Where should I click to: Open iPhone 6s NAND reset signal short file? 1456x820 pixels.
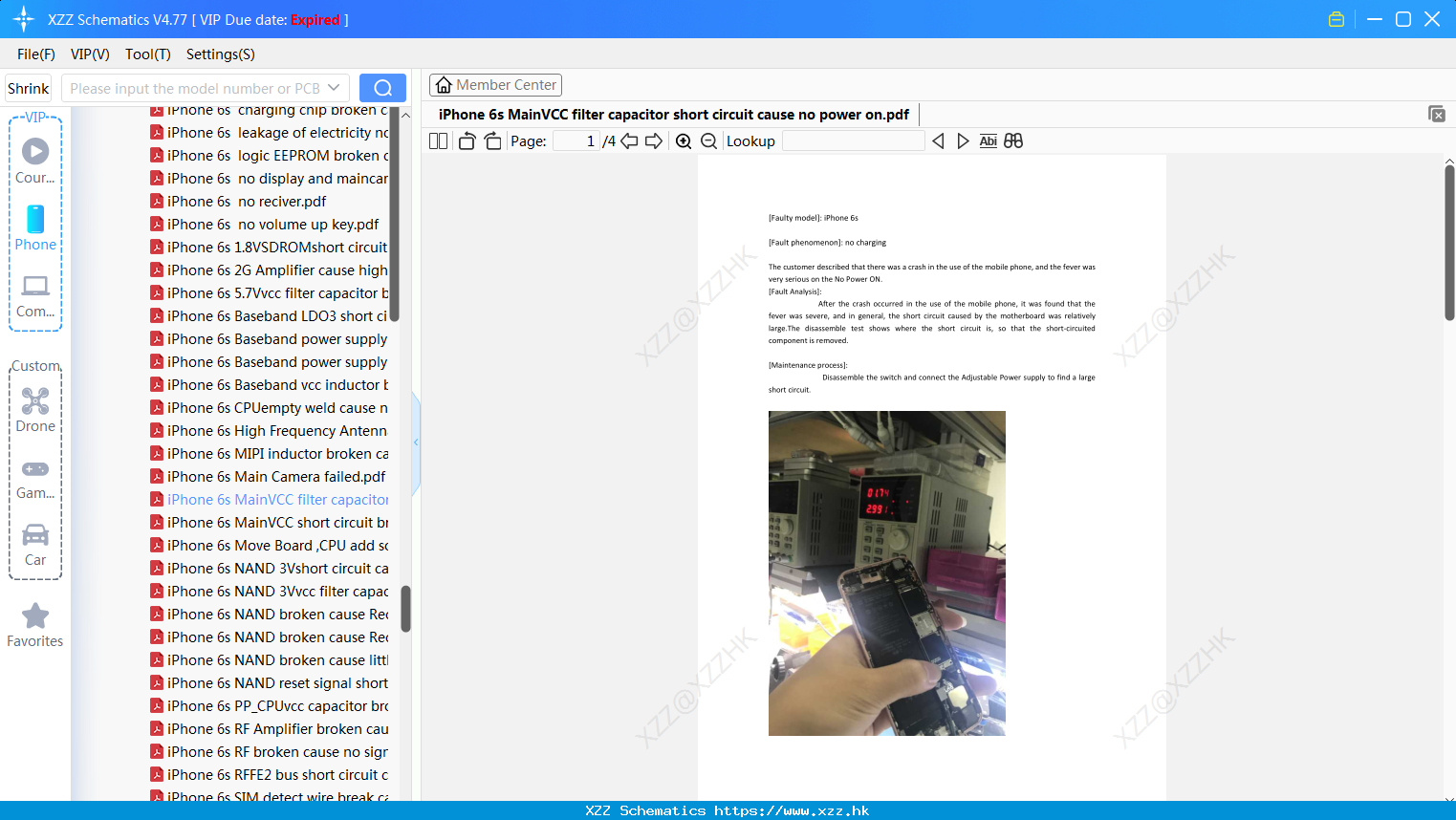(270, 683)
